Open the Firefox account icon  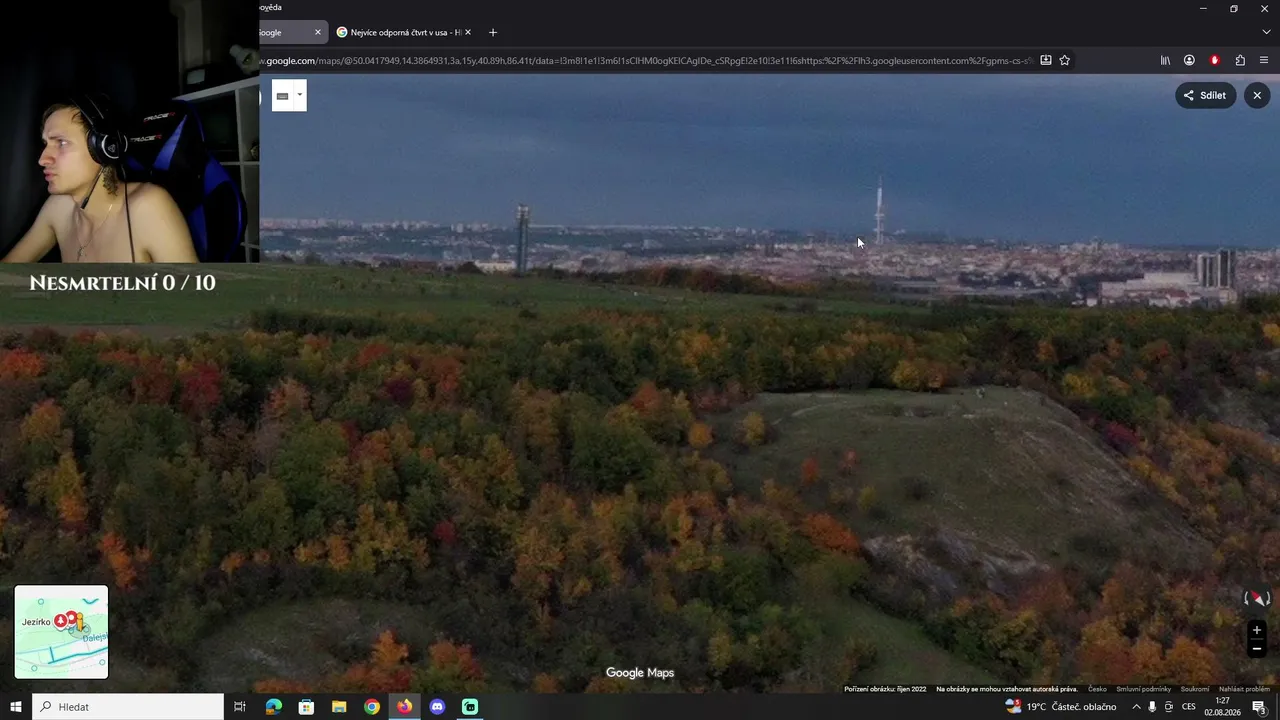pyautogui.click(x=1189, y=60)
